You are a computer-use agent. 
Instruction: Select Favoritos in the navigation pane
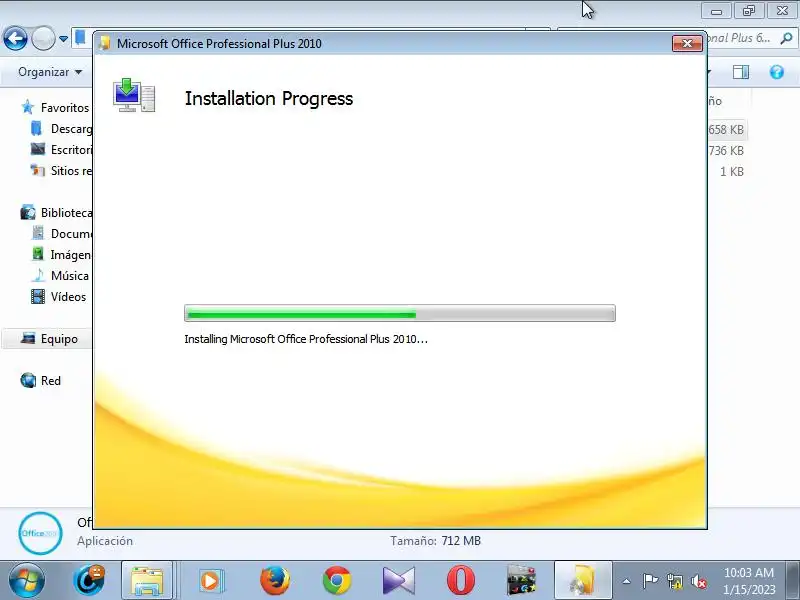pyautogui.click(x=65, y=108)
